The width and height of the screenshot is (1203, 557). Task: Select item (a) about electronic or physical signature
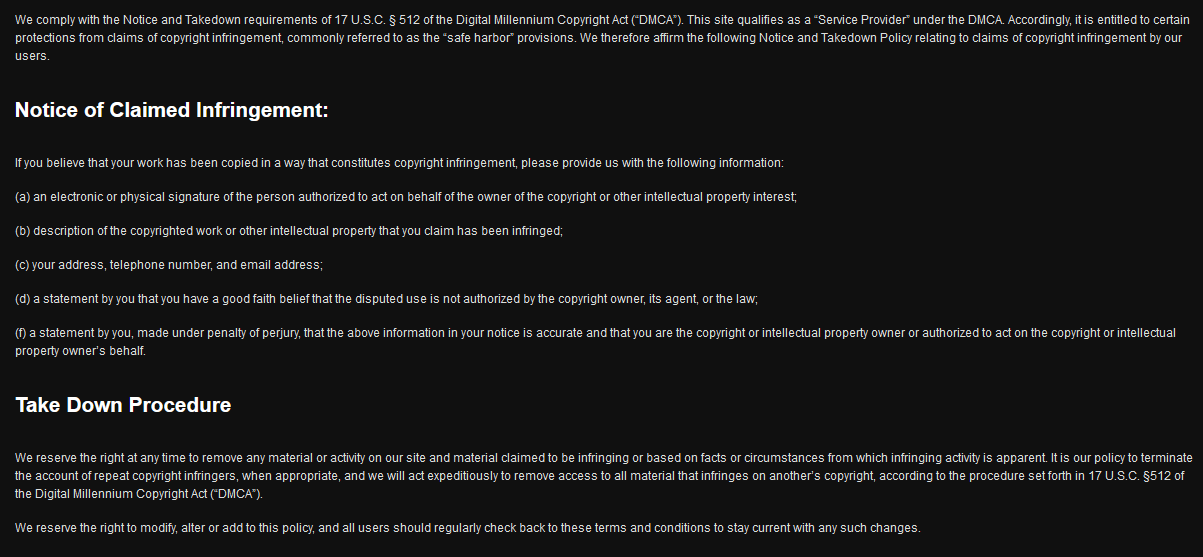[406, 197]
